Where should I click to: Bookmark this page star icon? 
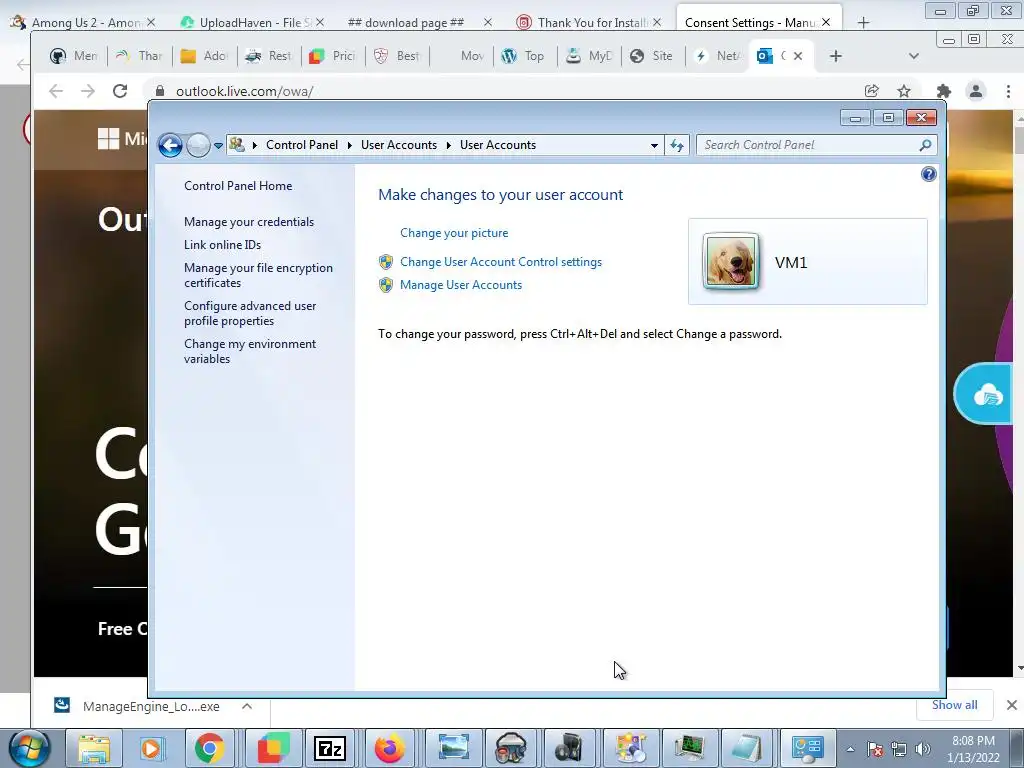click(x=904, y=91)
